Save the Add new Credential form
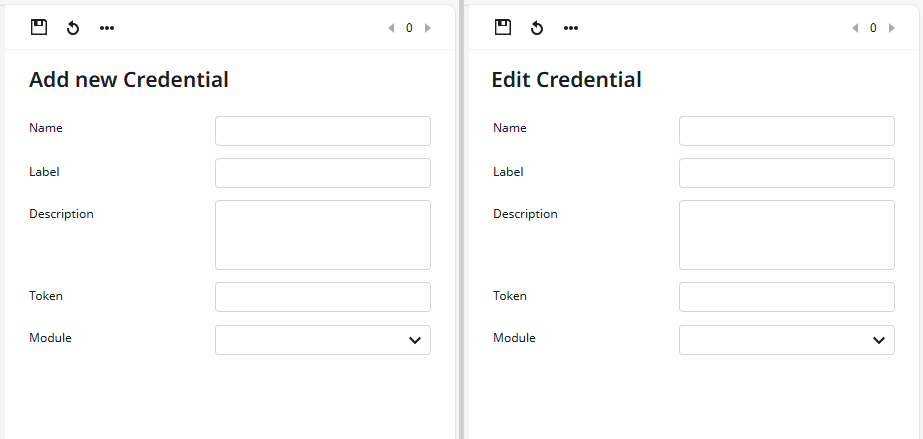923x439 pixels. [39, 27]
